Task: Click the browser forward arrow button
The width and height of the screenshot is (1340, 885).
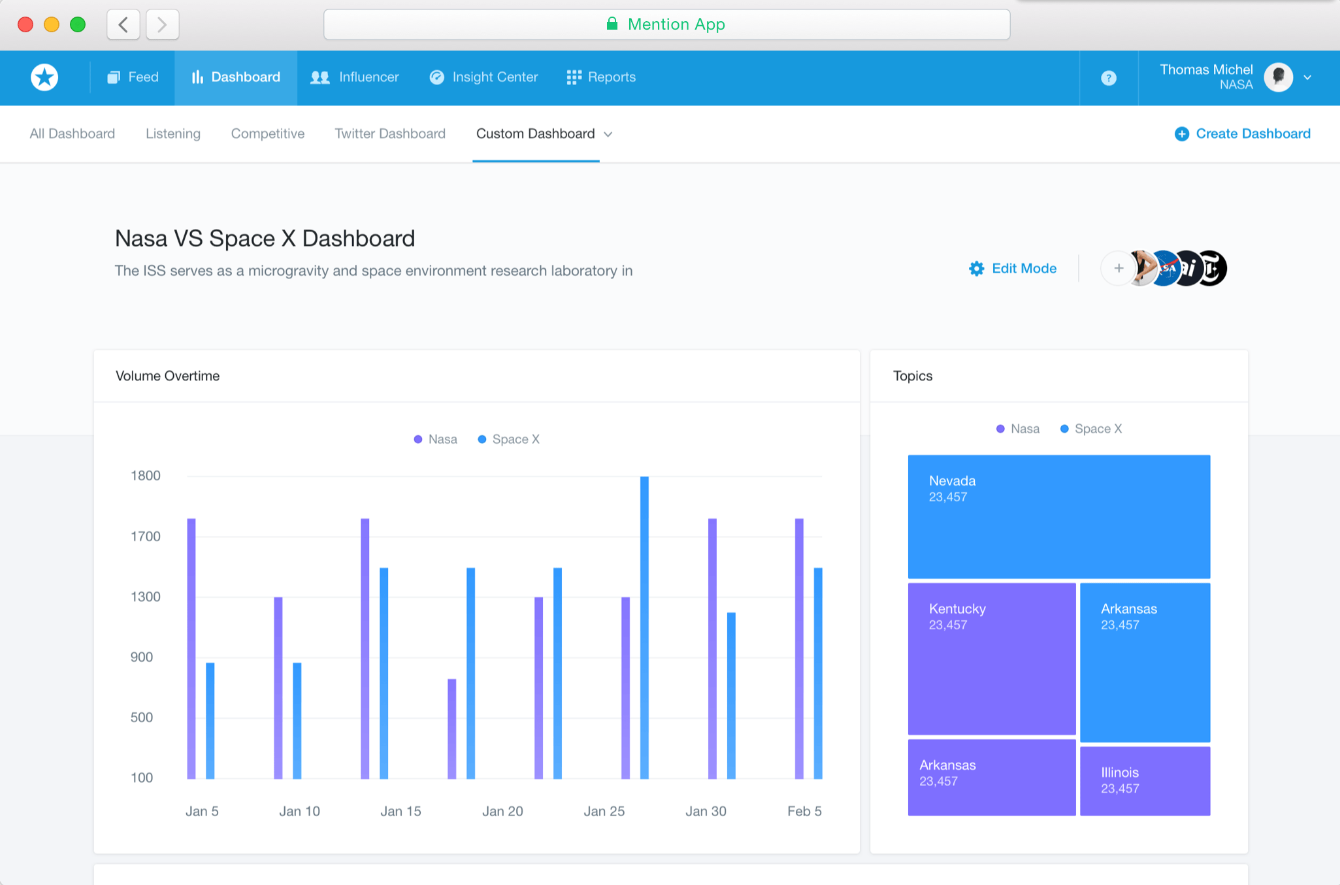Action: 162,25
